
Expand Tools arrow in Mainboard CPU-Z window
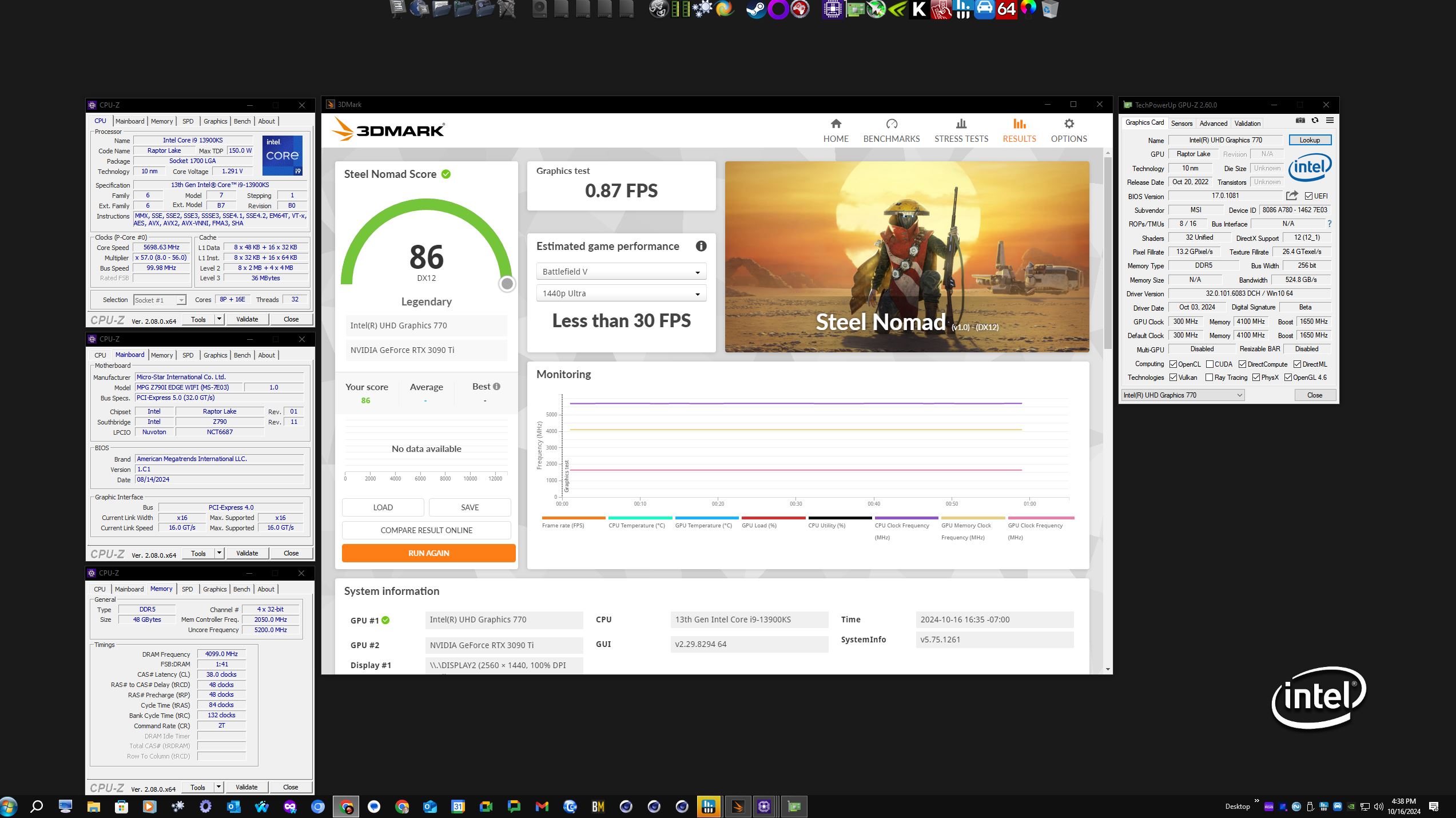click(219, 553)
